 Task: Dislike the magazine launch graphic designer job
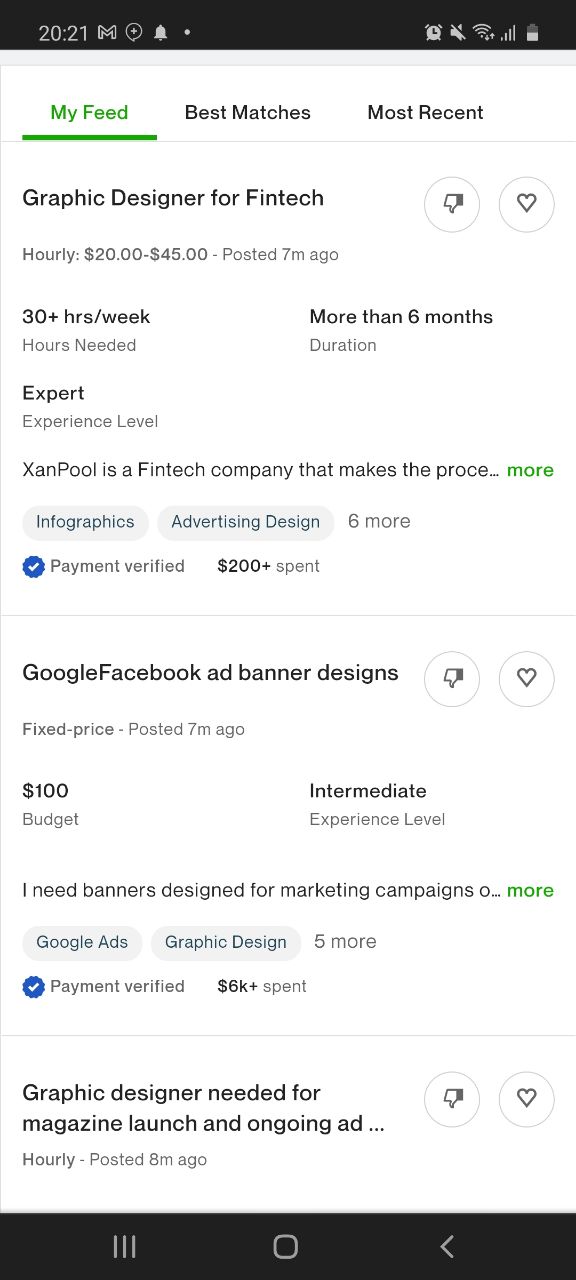[452, 1099]
